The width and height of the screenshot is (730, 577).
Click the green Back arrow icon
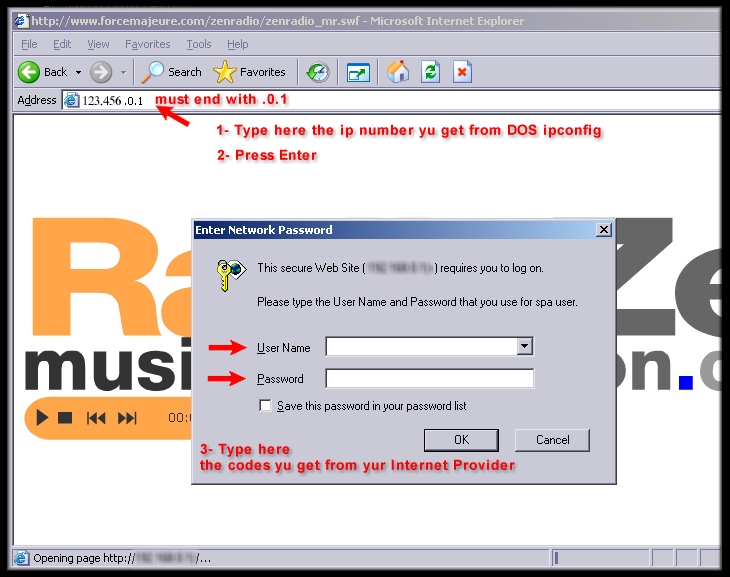pyautogui.click(x=29, y=72)
